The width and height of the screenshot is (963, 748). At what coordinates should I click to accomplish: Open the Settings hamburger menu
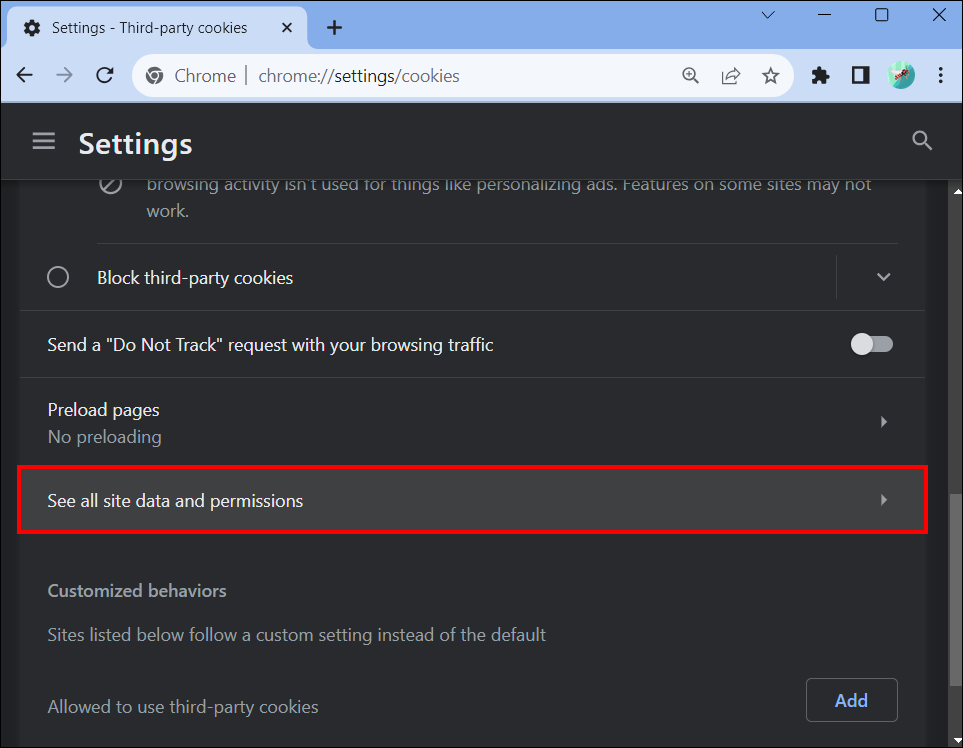[x=44, y=141]
